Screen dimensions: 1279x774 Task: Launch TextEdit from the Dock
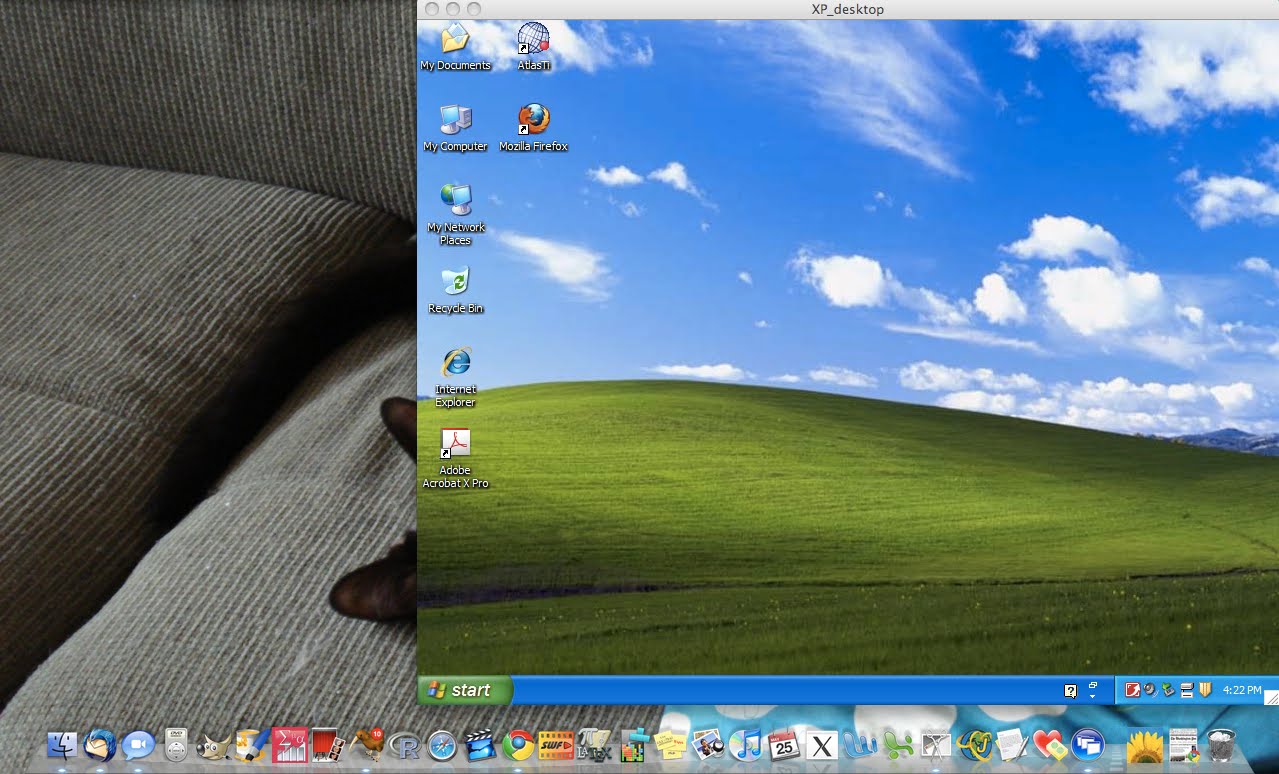1012,745
